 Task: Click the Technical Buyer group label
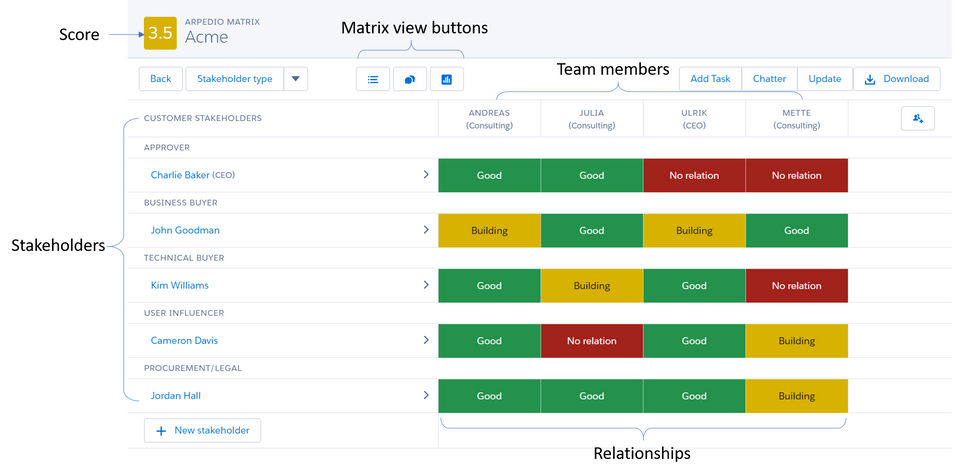point(184,258)
